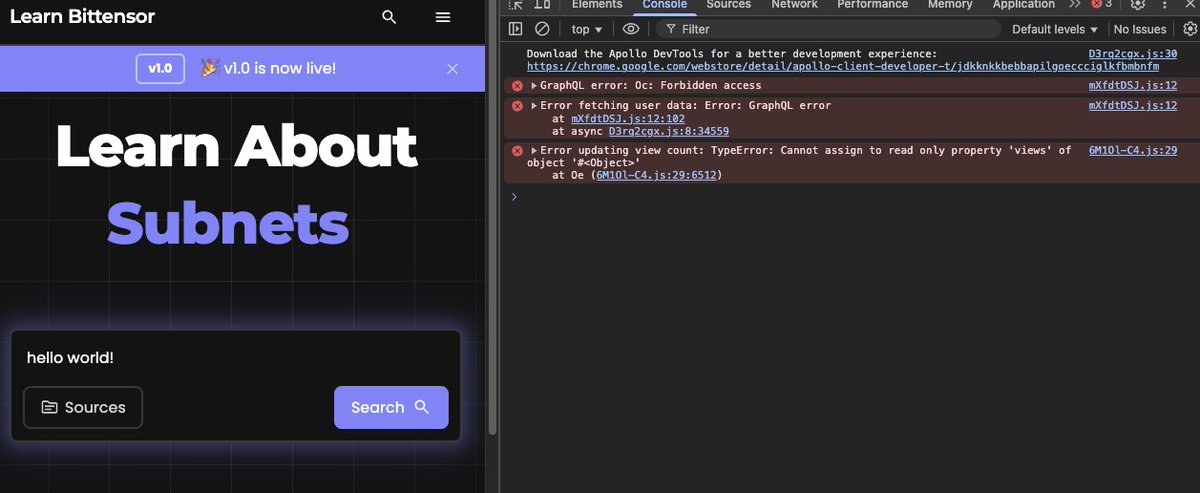The width and height of the screenshot is (1200, 493).
Task: Focus the console Filter field
Action: [829, 29]
